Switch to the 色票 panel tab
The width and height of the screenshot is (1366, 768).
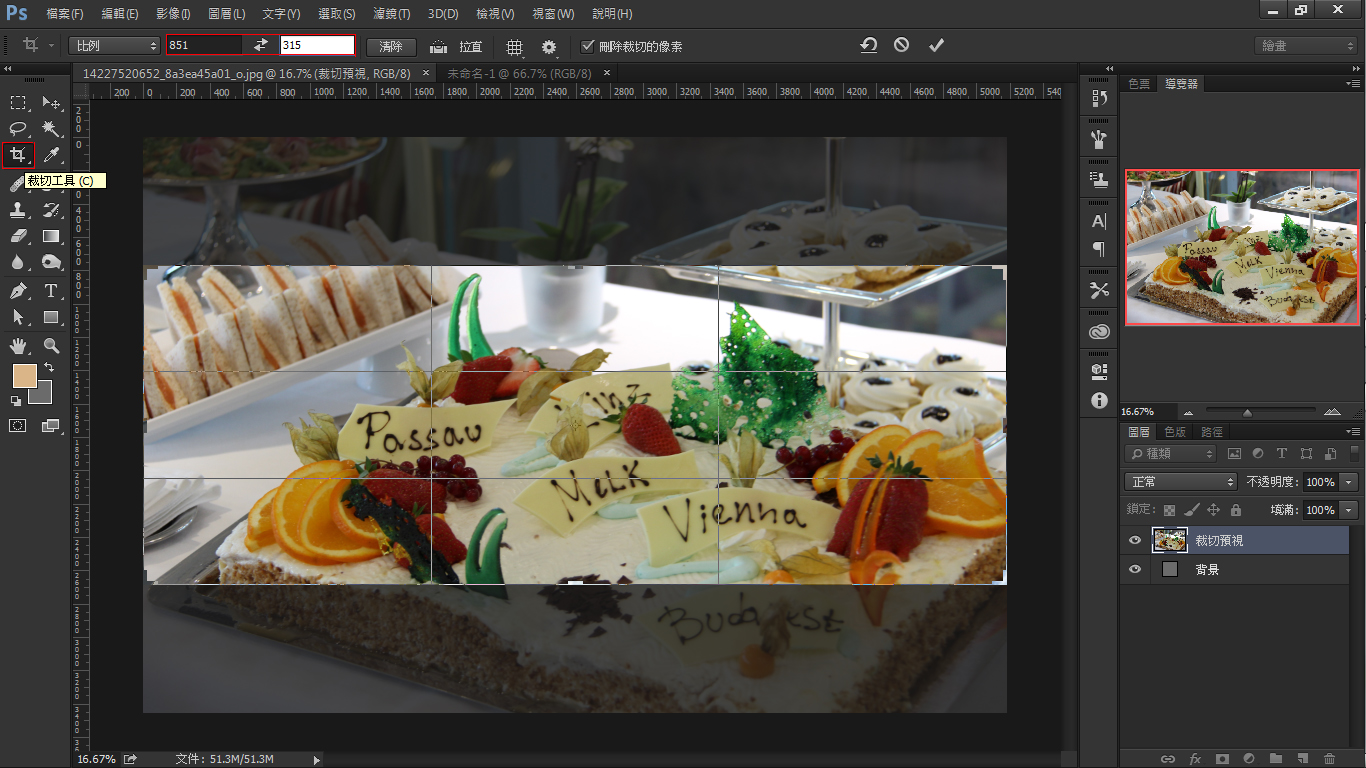tap(1139, 84)
